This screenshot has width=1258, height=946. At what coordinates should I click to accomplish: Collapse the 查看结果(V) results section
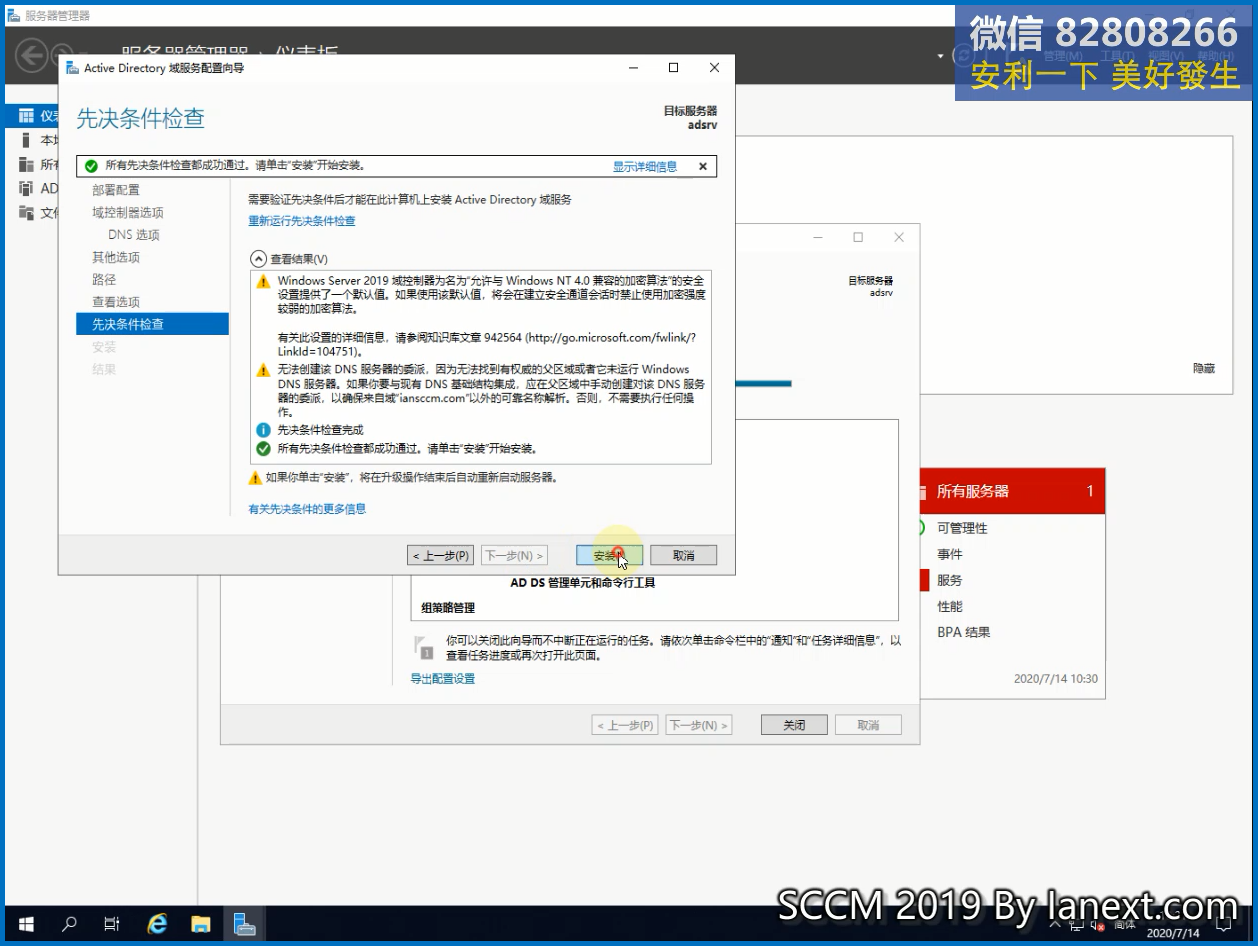click(258, 258)
